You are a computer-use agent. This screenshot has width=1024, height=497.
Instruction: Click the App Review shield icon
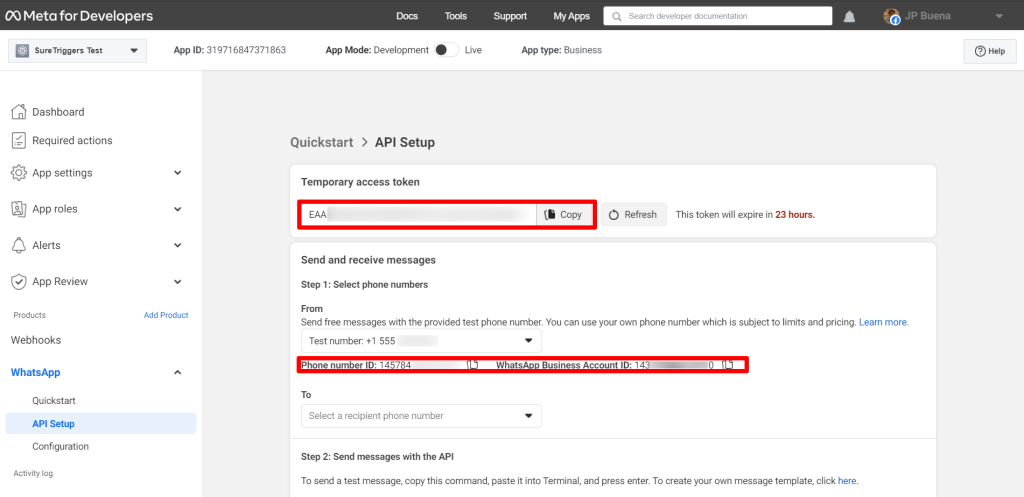pos(19,282)
